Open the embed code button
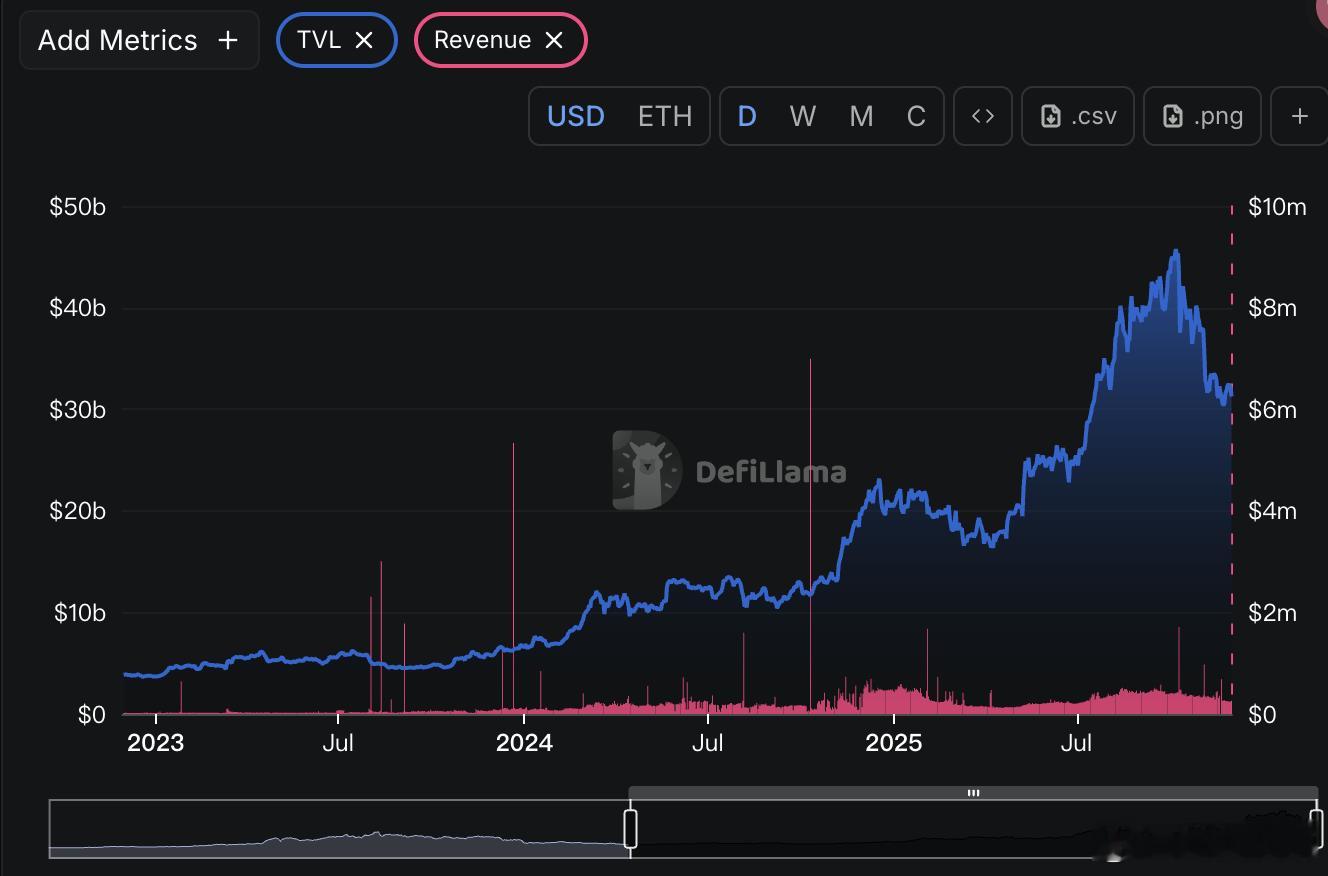This screenshot has height=876, width=1328. coord(983,116)
